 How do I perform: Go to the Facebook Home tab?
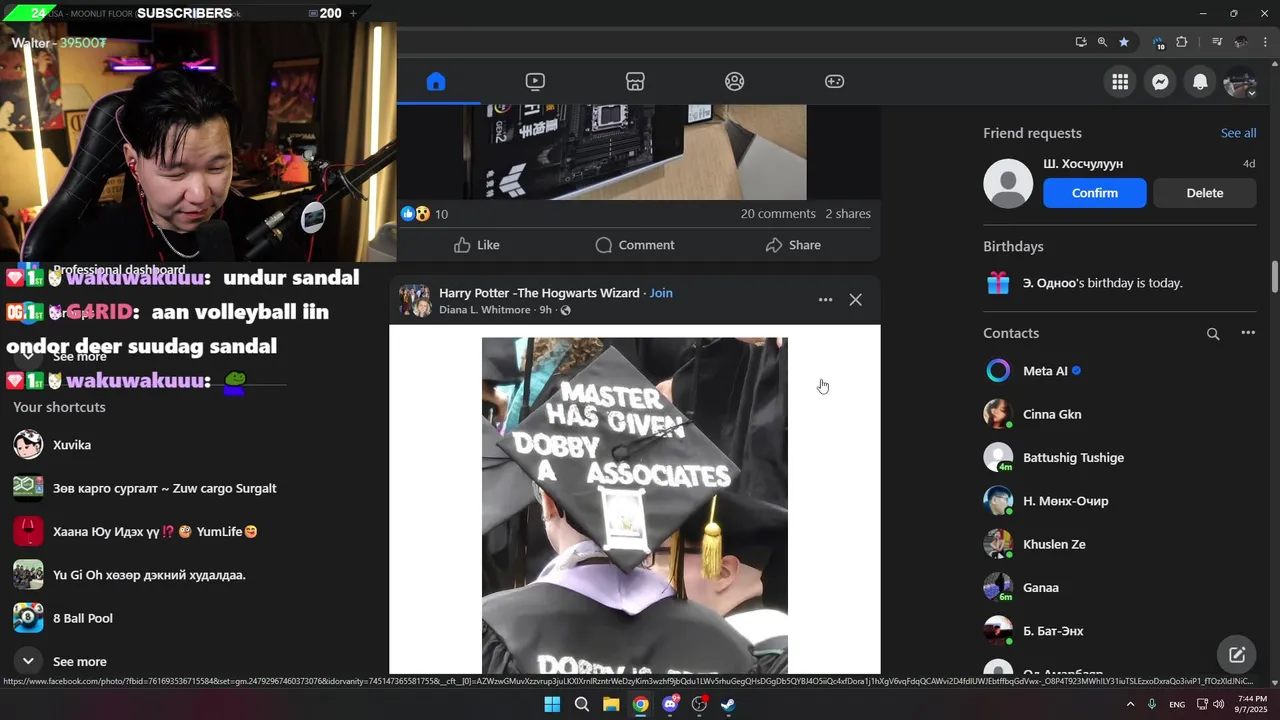436,82
